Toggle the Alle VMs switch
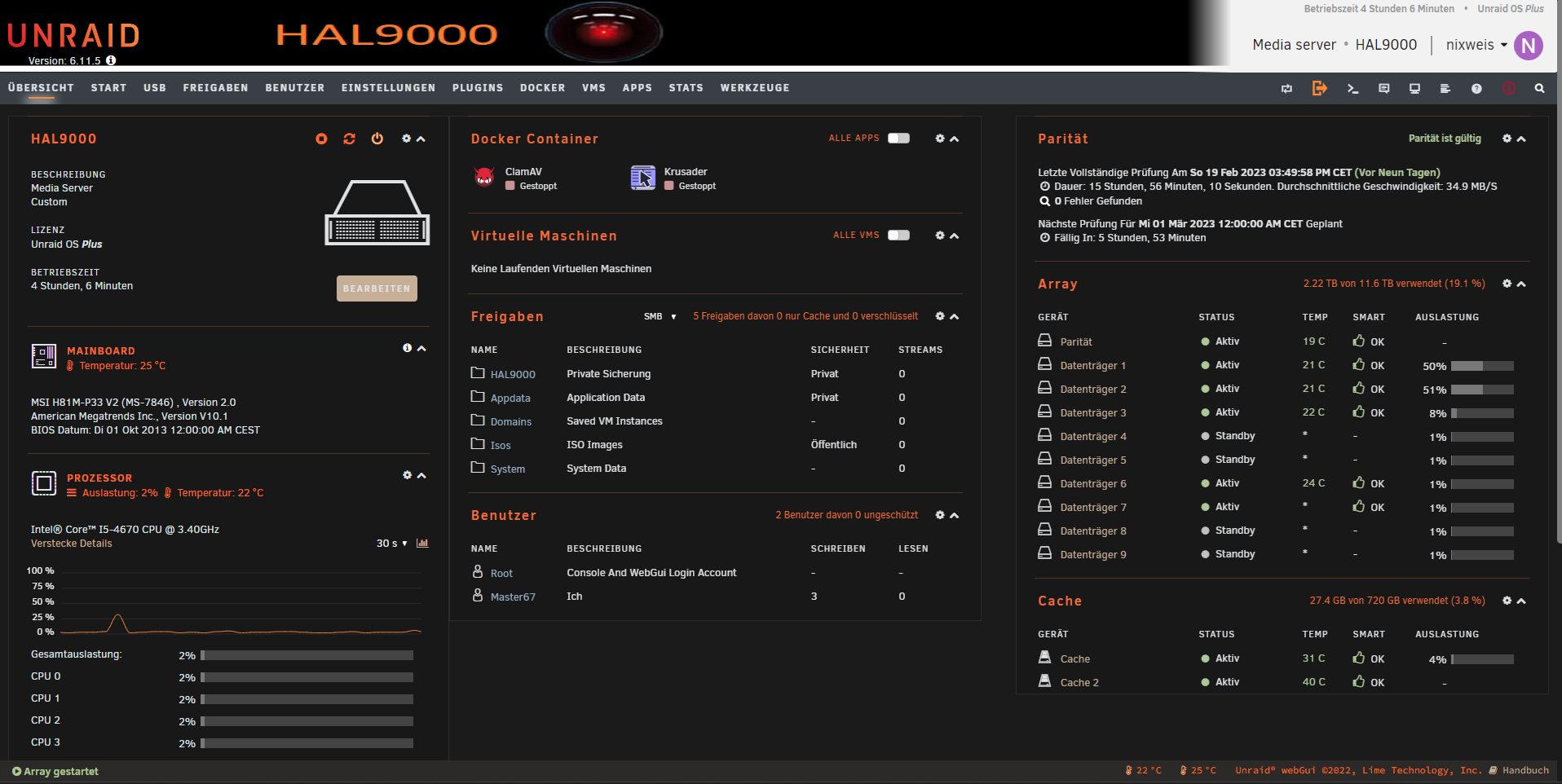 point(898,236)
